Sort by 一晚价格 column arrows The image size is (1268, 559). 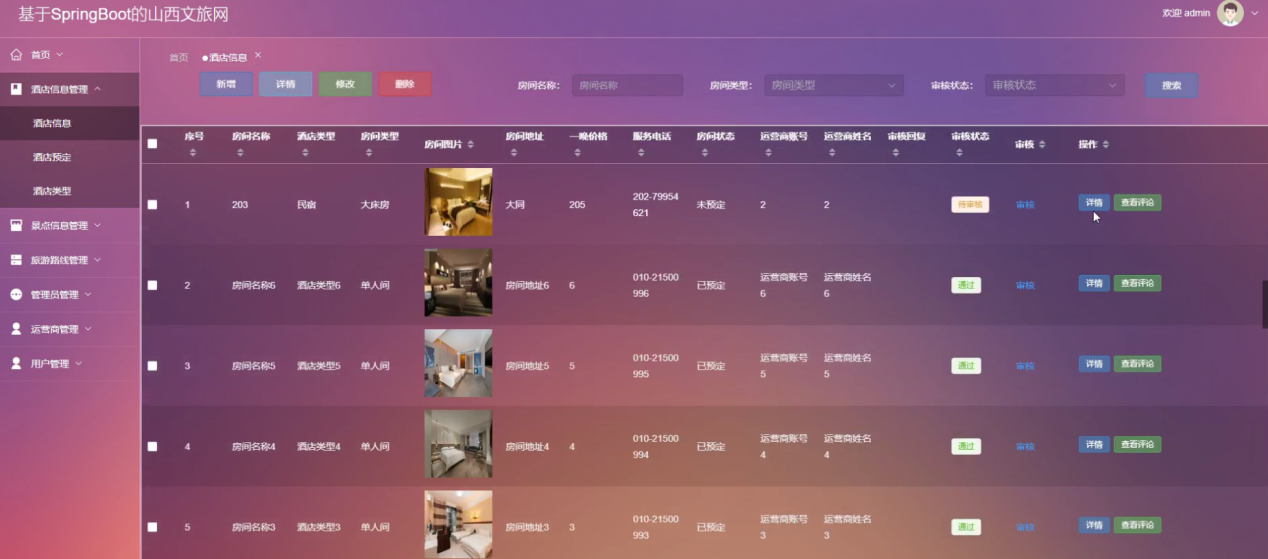pos(577,152)
